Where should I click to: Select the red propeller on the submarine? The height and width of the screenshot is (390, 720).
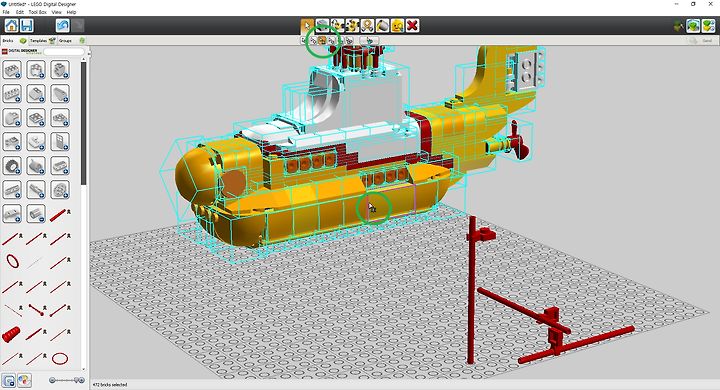(x=518, y=141)
